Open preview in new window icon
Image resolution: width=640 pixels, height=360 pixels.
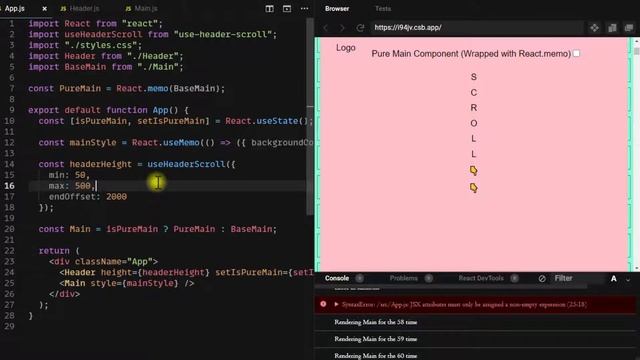(x=629, y=28)
